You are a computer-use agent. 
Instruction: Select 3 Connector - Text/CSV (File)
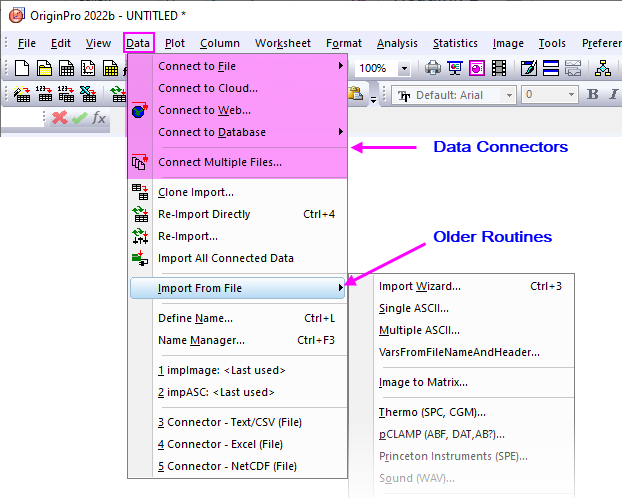coord(237,422)
